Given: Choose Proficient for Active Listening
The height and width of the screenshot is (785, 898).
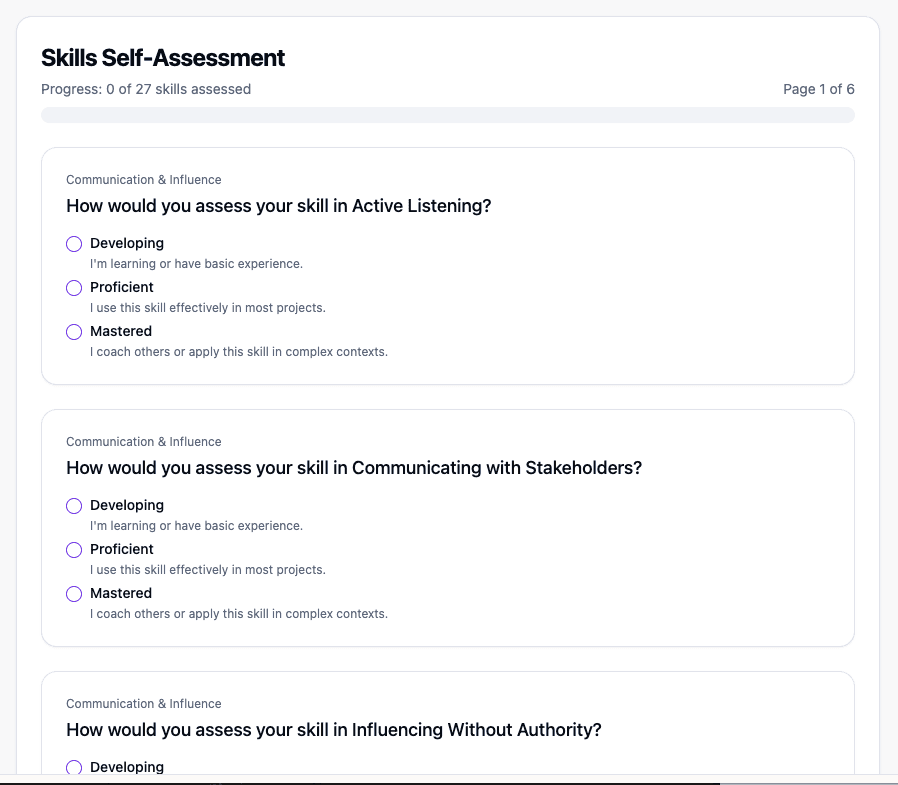Looking at the screenshot, I should [74, 288].
